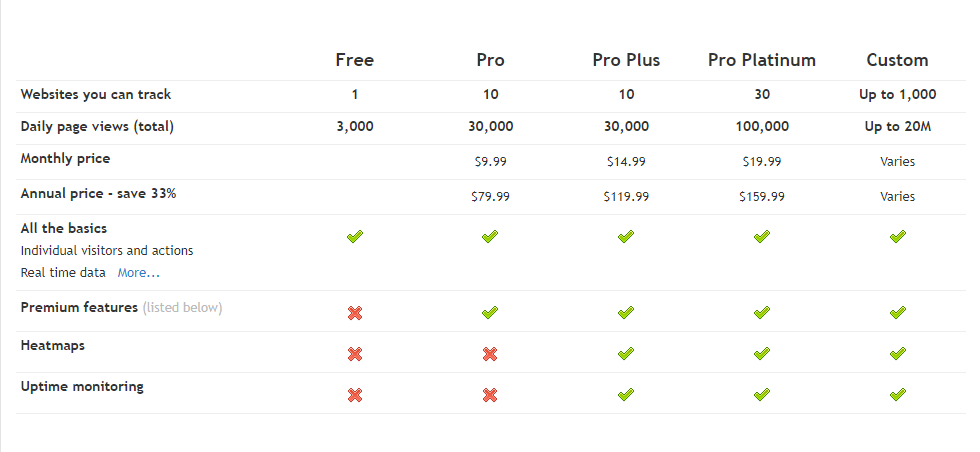Click green check for Uptime monitoring under Custom

coord(898,394)
